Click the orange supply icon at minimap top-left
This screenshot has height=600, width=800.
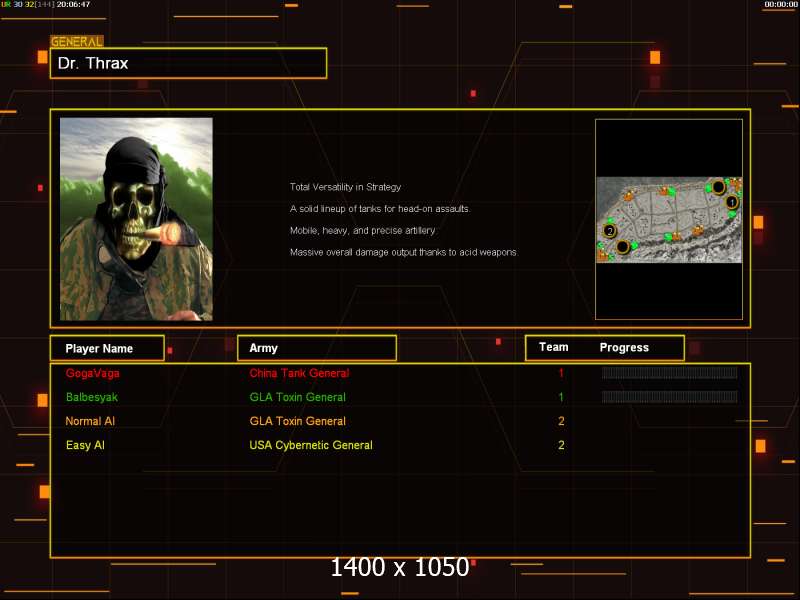(630, 196)
